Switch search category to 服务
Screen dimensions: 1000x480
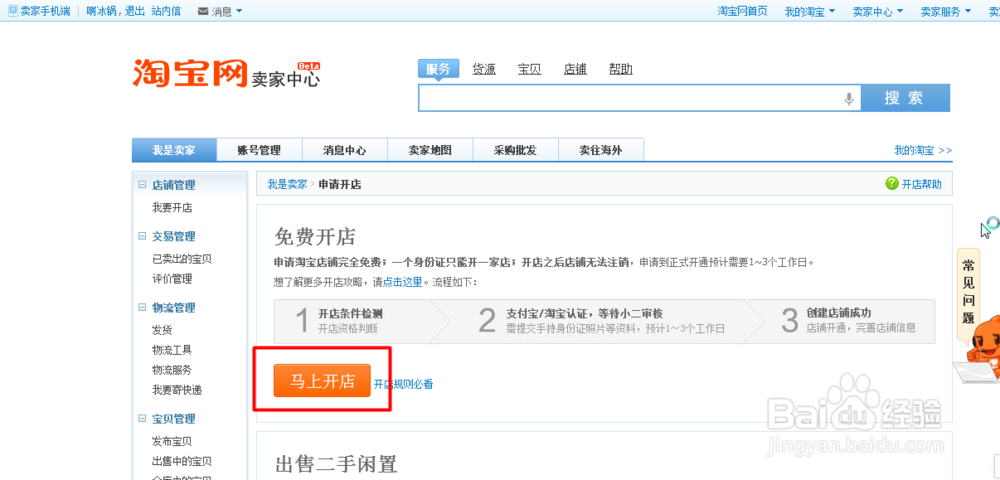pos(438,69)
